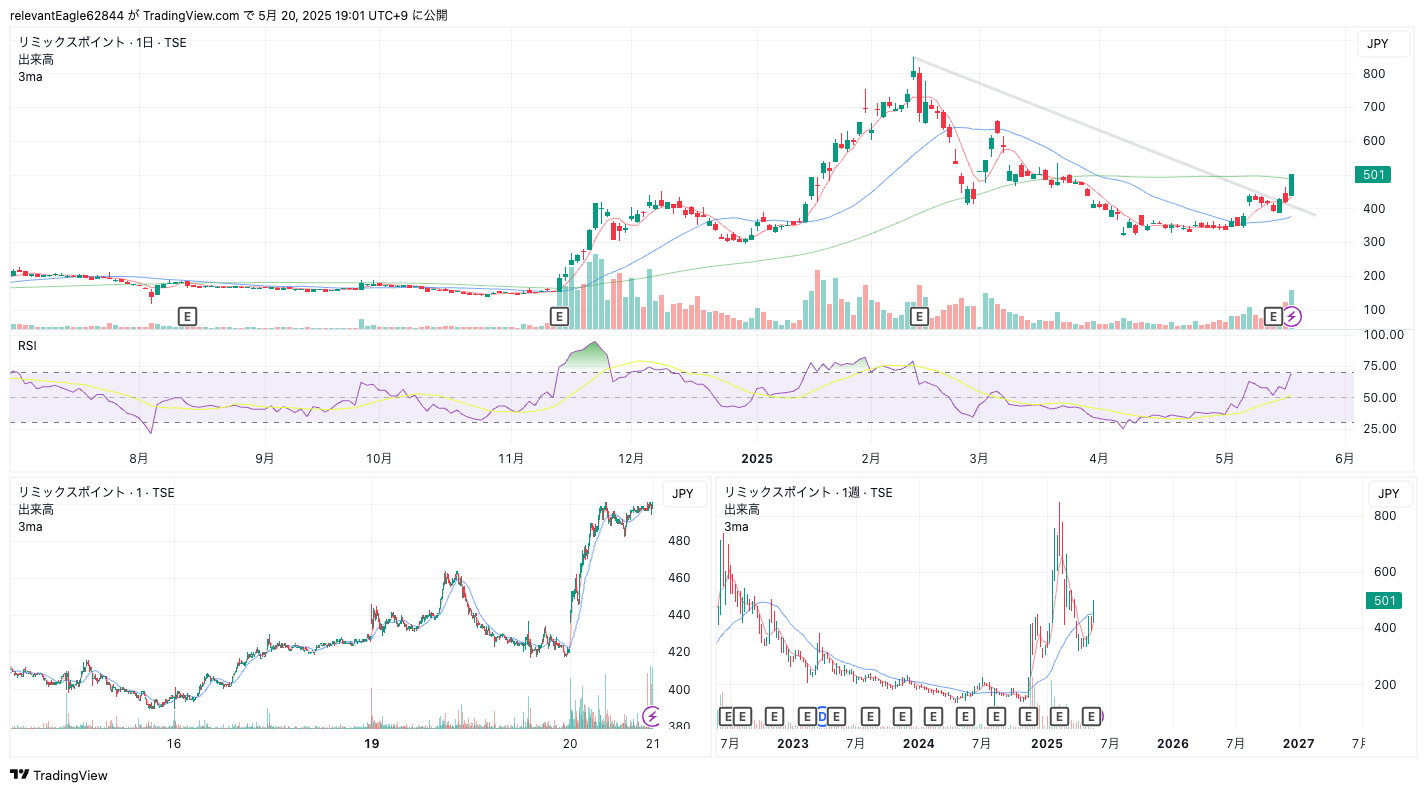Click the 501 price label on daily chart
1427x792 pixels.
(1373, 175)
